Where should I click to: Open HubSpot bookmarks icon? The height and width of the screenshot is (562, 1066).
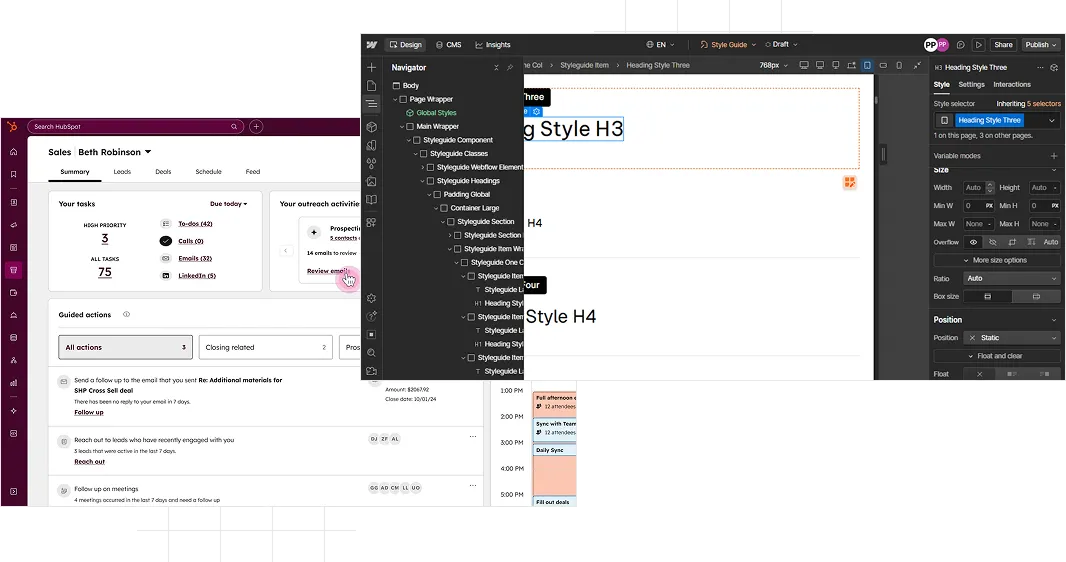pyautogui.click(x=14, y=174)
